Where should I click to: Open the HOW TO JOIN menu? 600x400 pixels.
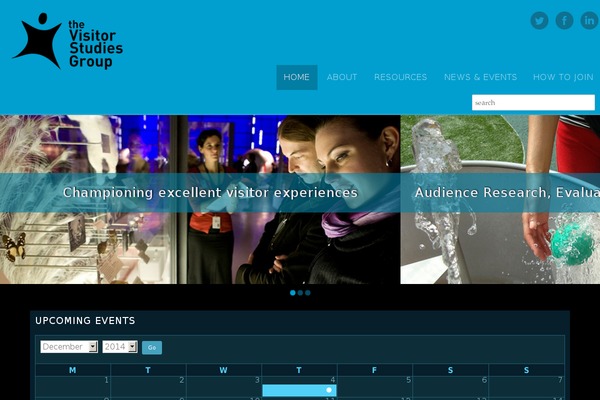click(x=563, y=77)
